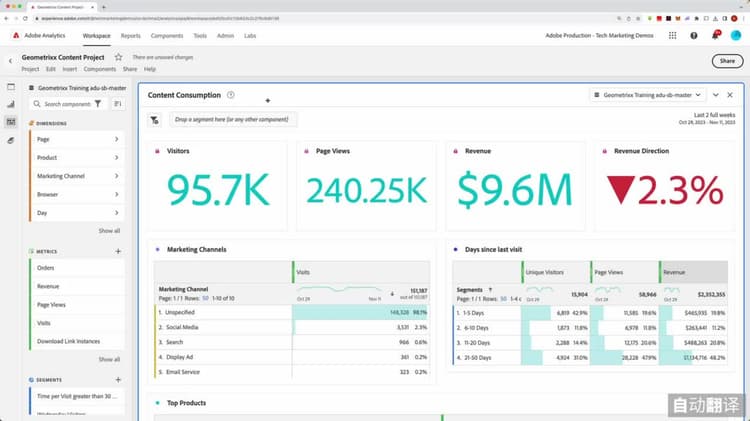Click the Search components field
This screenshot has height=421, width=750.
[x=67, y=104]
